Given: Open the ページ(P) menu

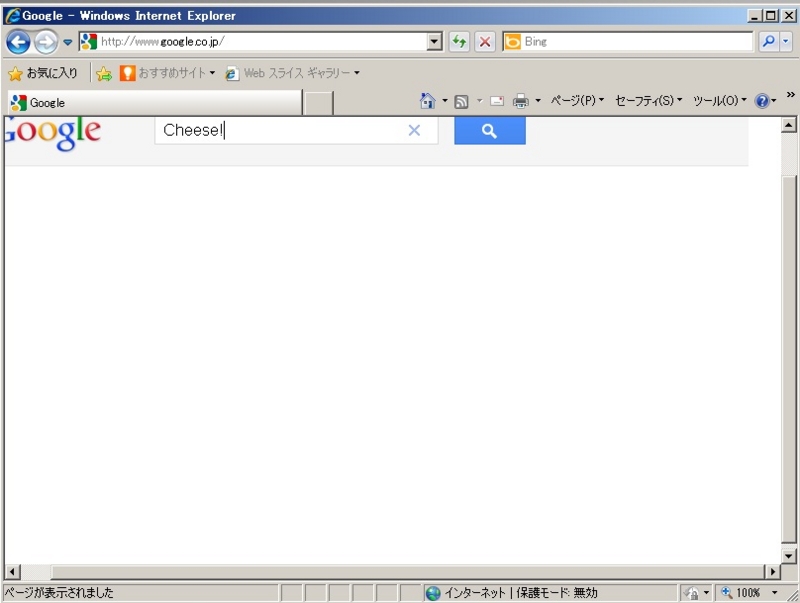Looking at the screenshot, I should pos(572,100).
